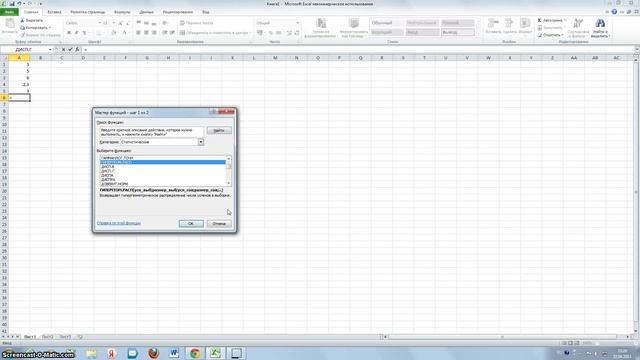Viewport: 640px width, 360px height.
Task: Open number format Общий dropdown
Action: [x=298, y=23]
